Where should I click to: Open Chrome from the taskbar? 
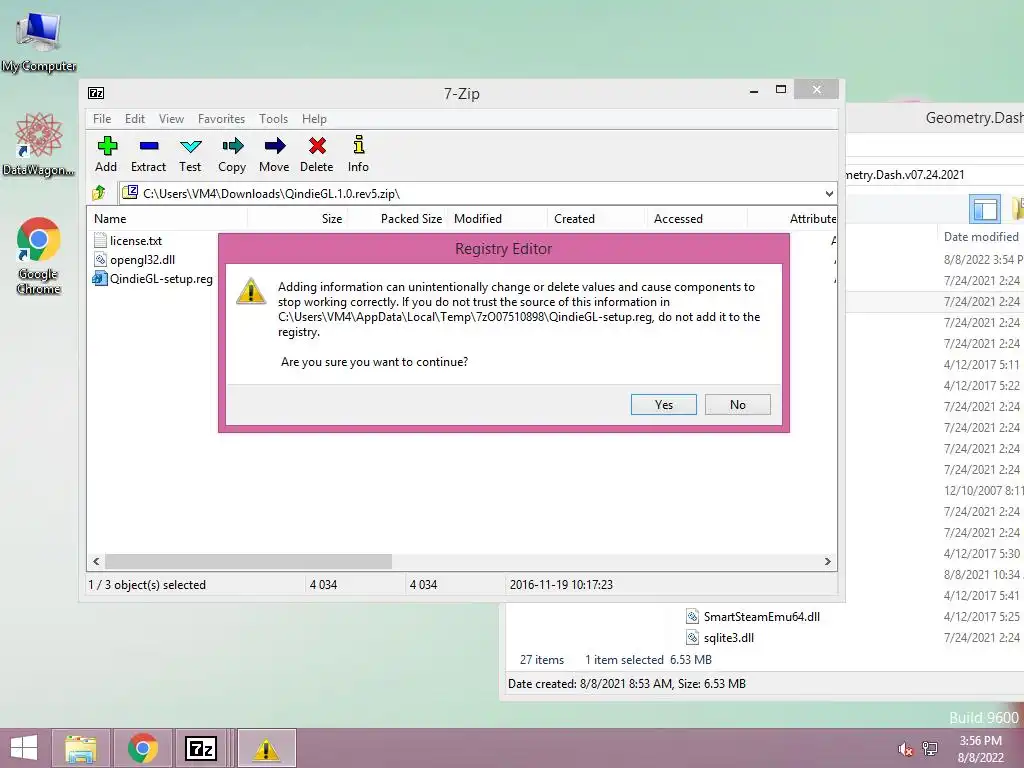[x=142, y=748]
